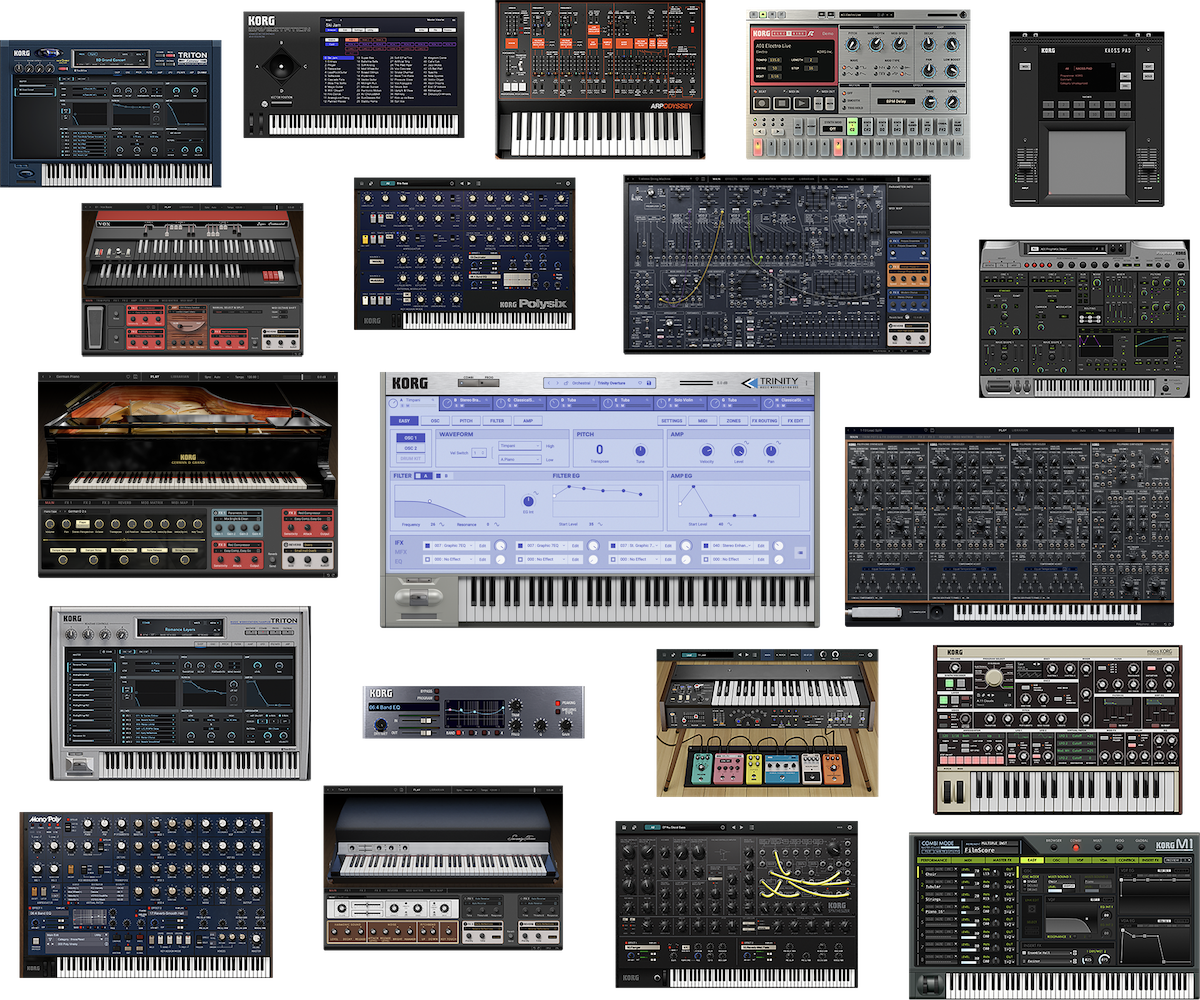Click the lock icon next to the Trinity preset name

tap(648, 381)
